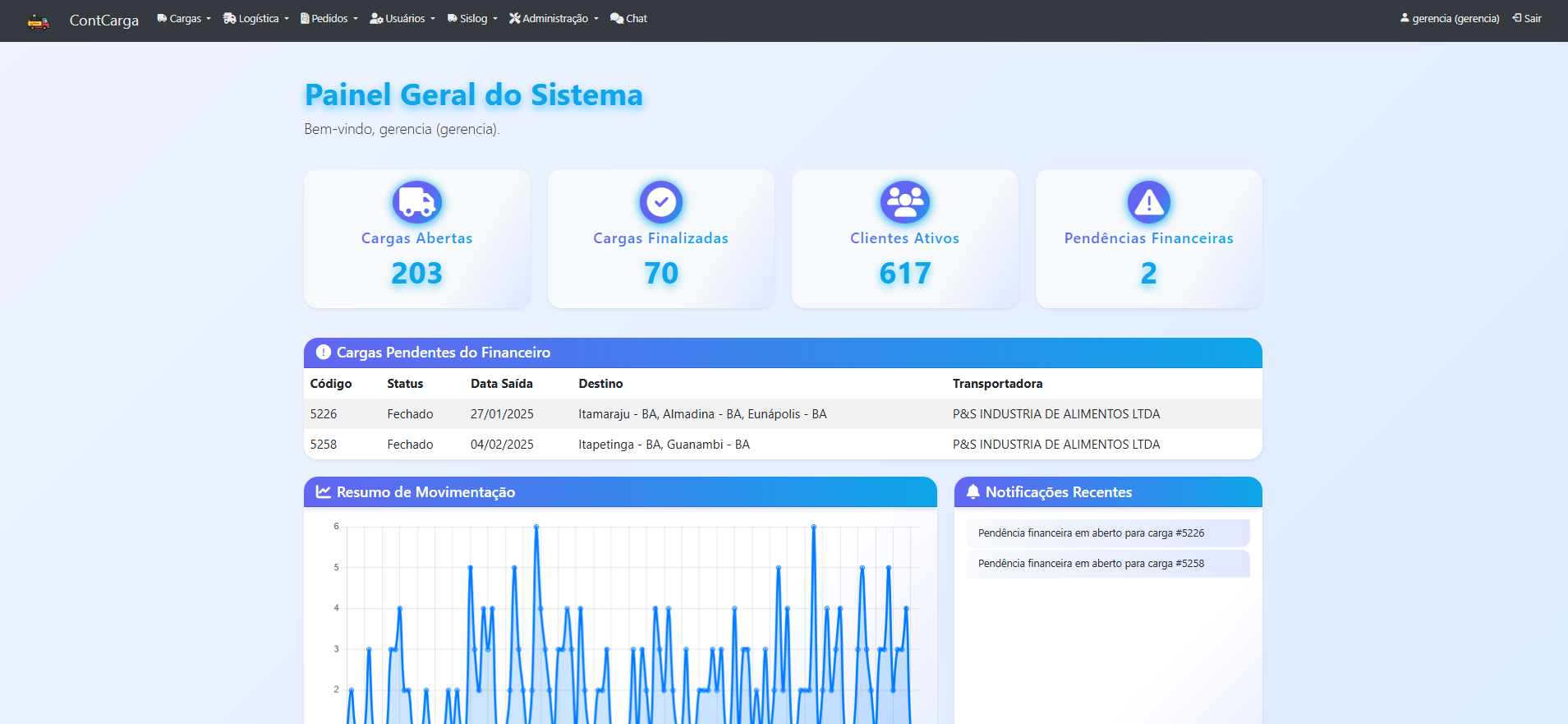Click the ContCarga truck logo icon
This screenshot has height=724, width=1568.
[x=38, y=21]
